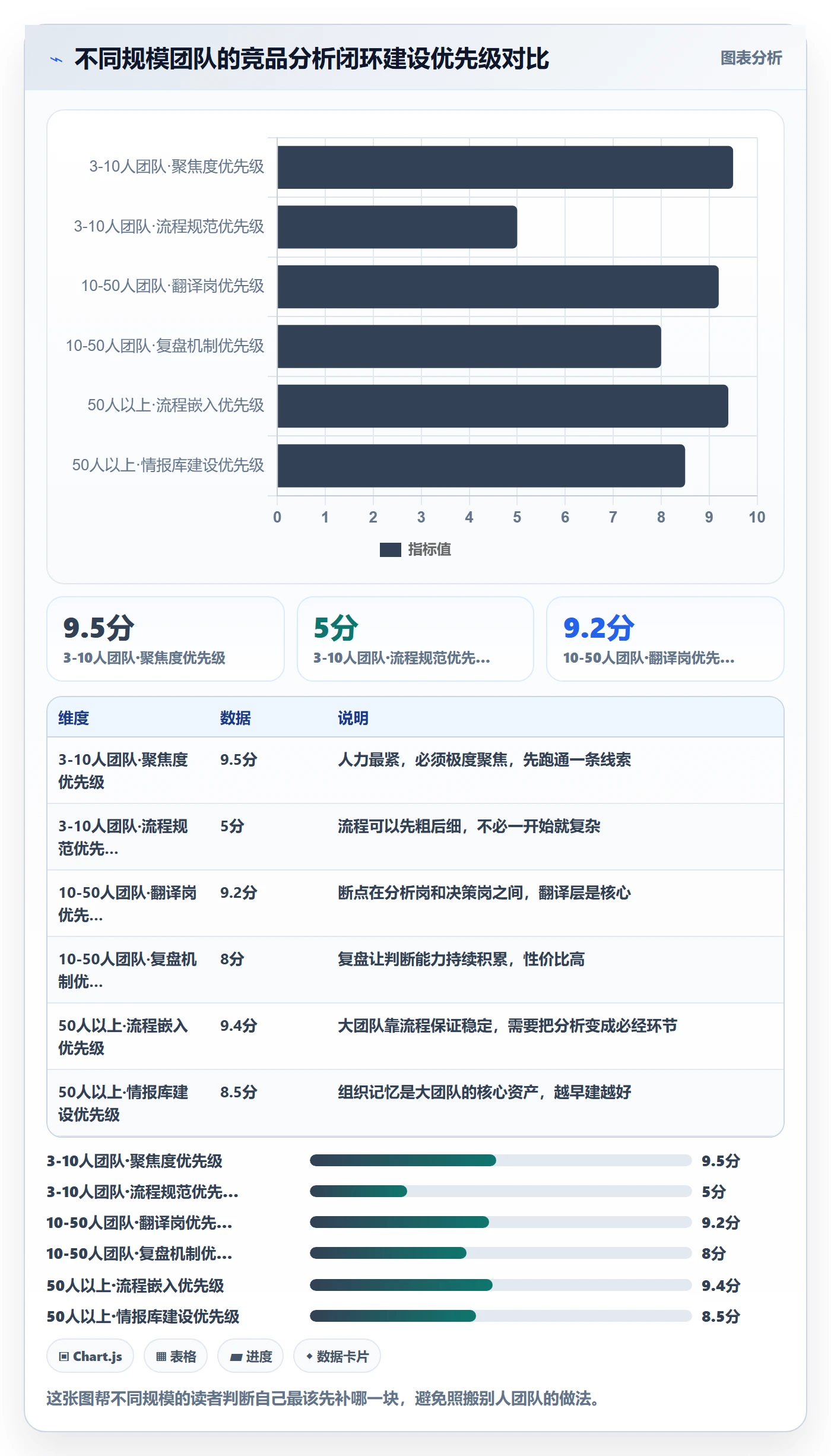Click the 10-50人团队·复盘机制优先级 chart bar
Screen dimensions: 831x1456
(x=469, y=346)
